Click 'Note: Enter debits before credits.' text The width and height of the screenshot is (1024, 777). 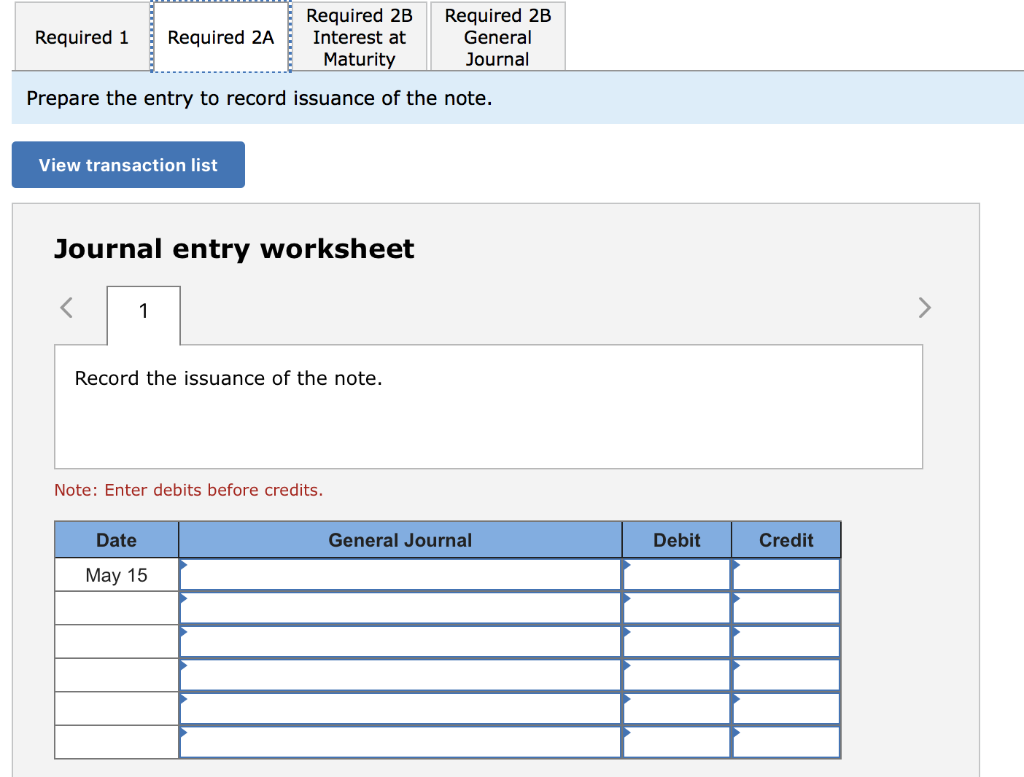tap(188, 490)
